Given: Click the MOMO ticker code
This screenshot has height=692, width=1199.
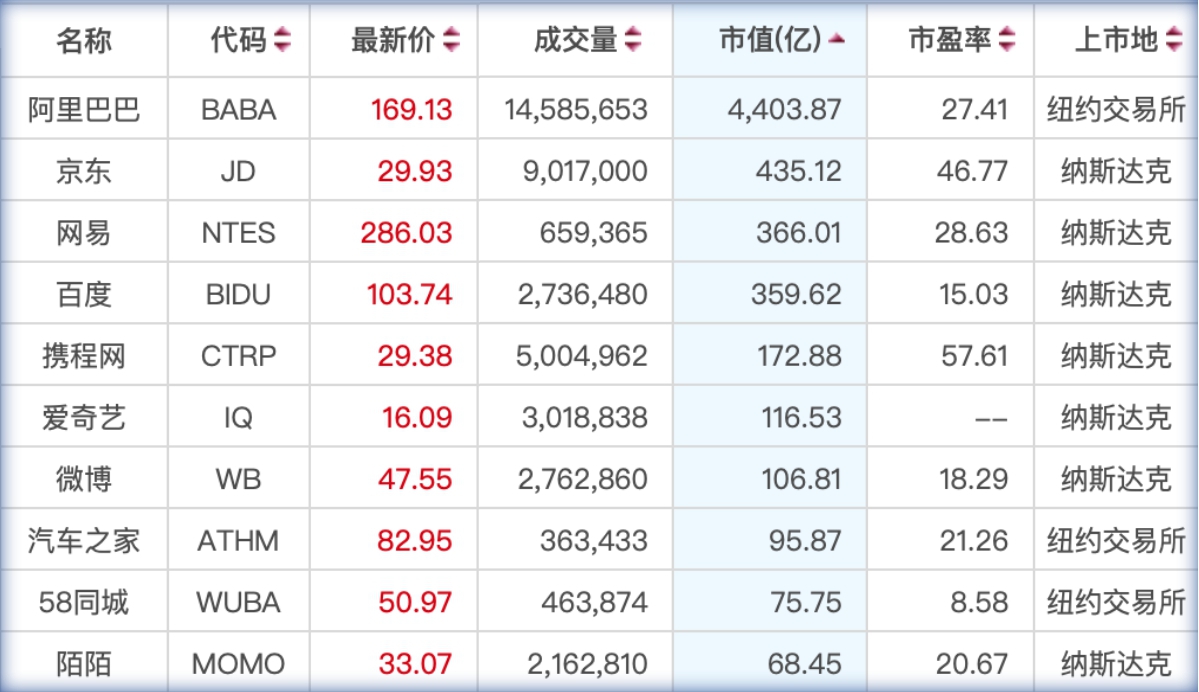Looking at the screenshot, I should (x=238, y=664).
